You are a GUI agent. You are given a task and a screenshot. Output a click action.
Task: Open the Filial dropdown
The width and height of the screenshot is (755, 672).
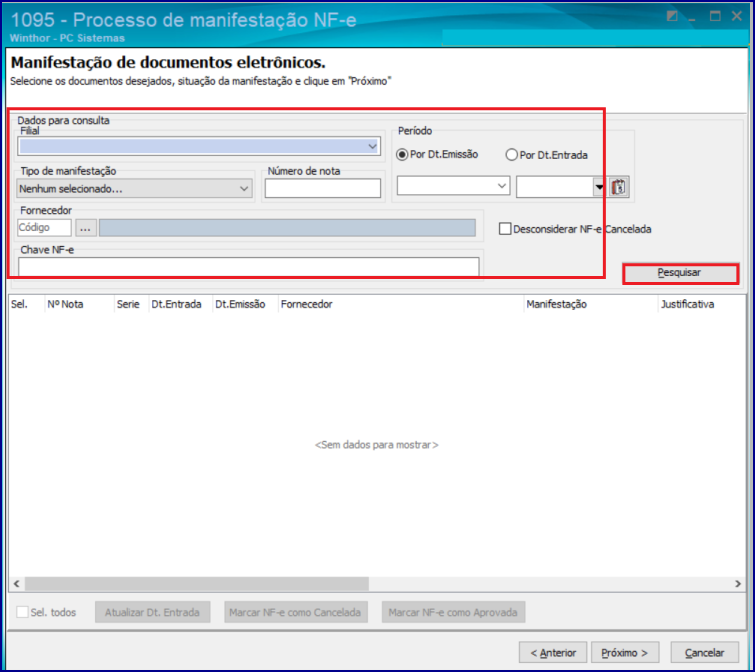pos(372,146)
